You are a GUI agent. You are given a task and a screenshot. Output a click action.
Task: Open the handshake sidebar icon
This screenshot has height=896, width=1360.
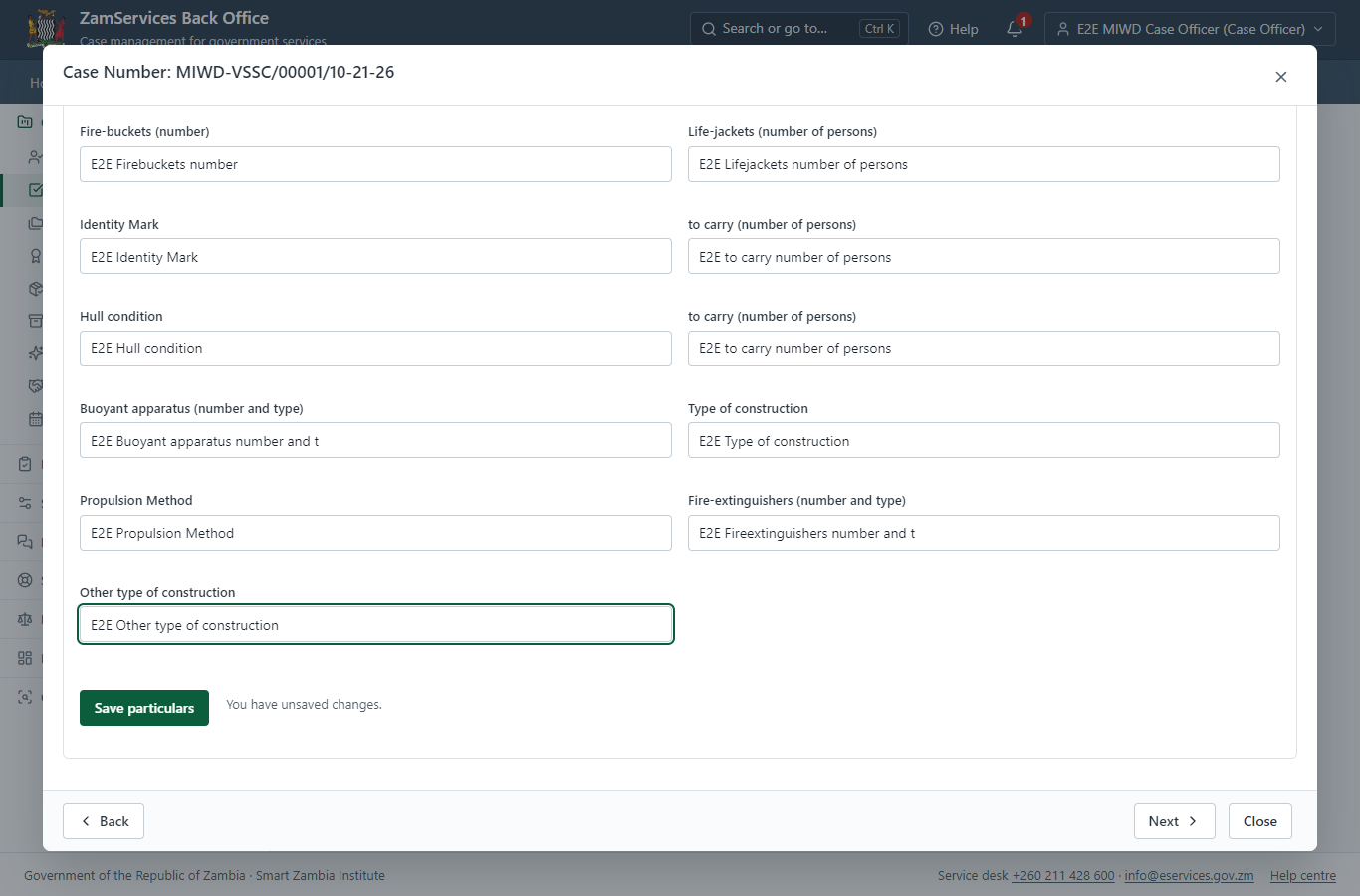click(36, 386)
